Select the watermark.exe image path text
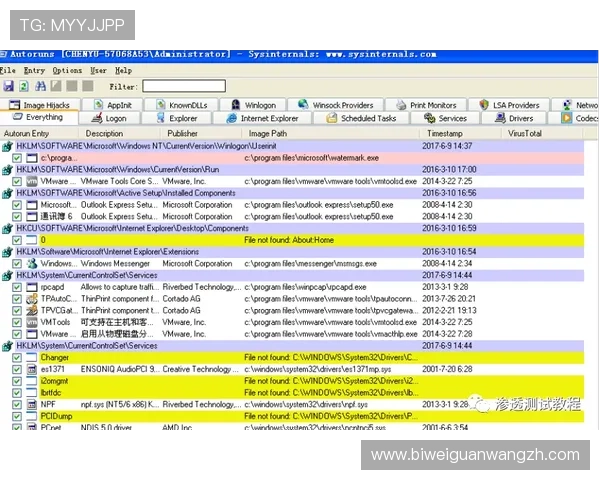This screenshot has height=480, width=600. [311, 158]
